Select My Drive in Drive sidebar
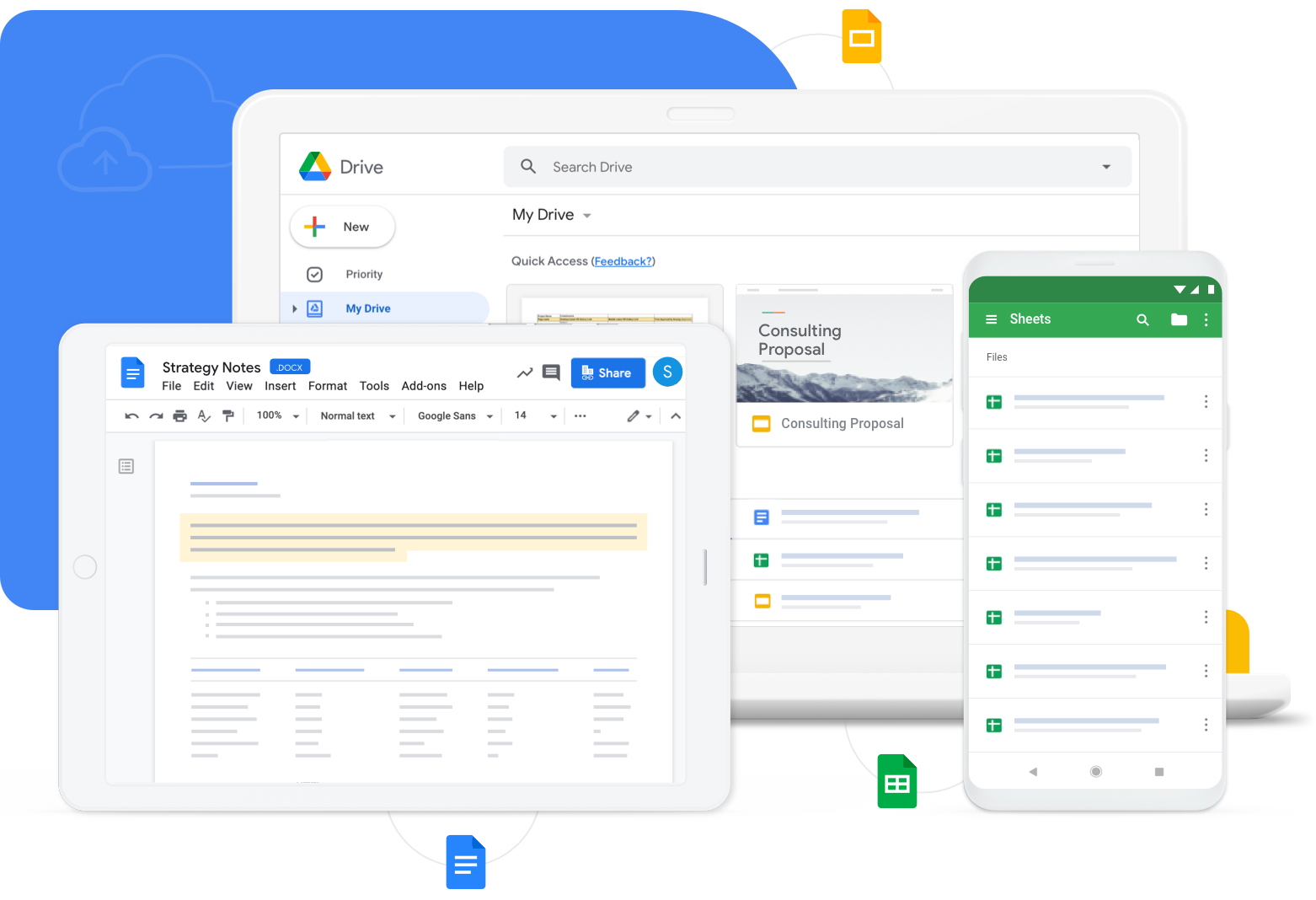1316x900 pixels. [368, 308]
